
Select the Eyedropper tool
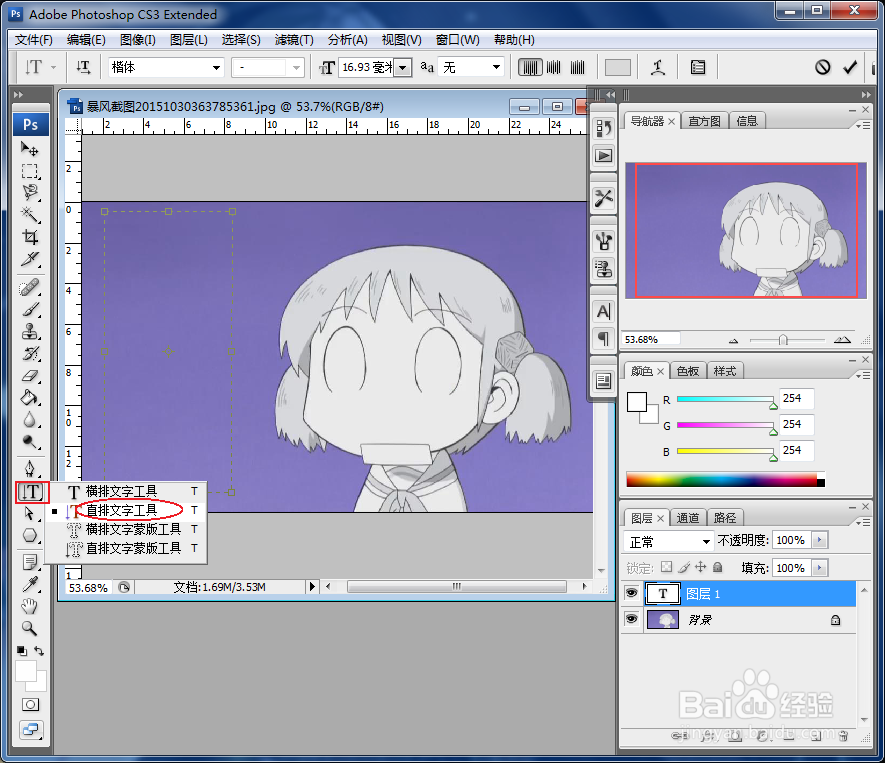[x=30, y=585]
